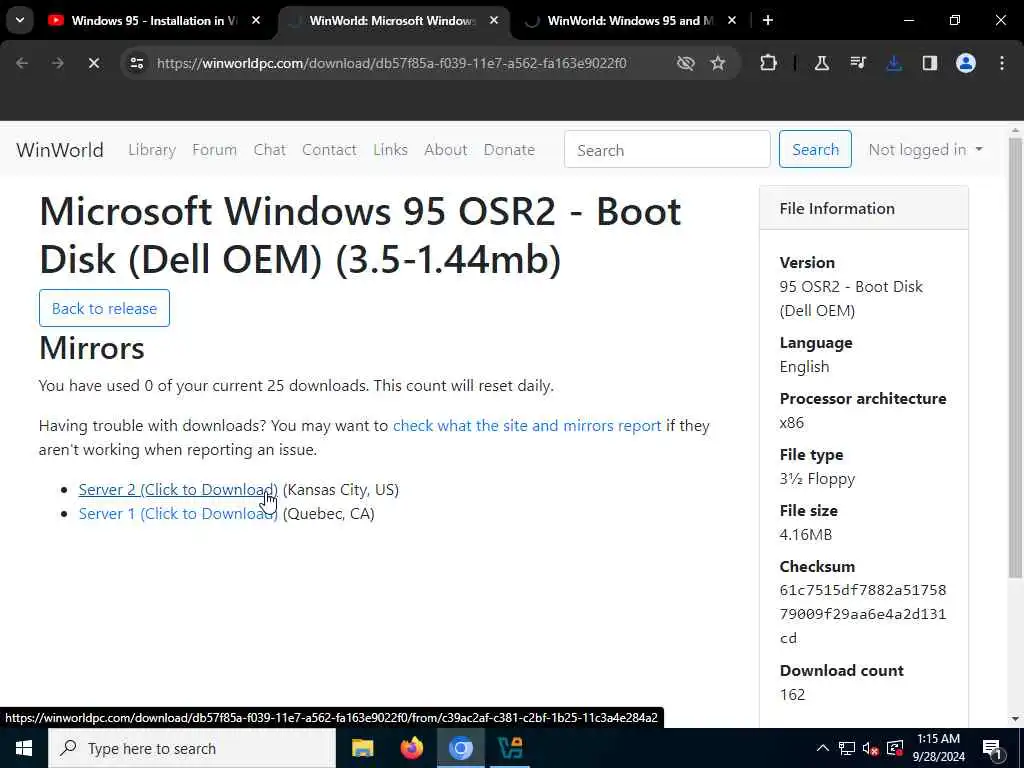This screenshot has height=768, width=1024.
Task: Close the WinWorld: Microsoft Windows tab
Action: [x=494, y=21]
